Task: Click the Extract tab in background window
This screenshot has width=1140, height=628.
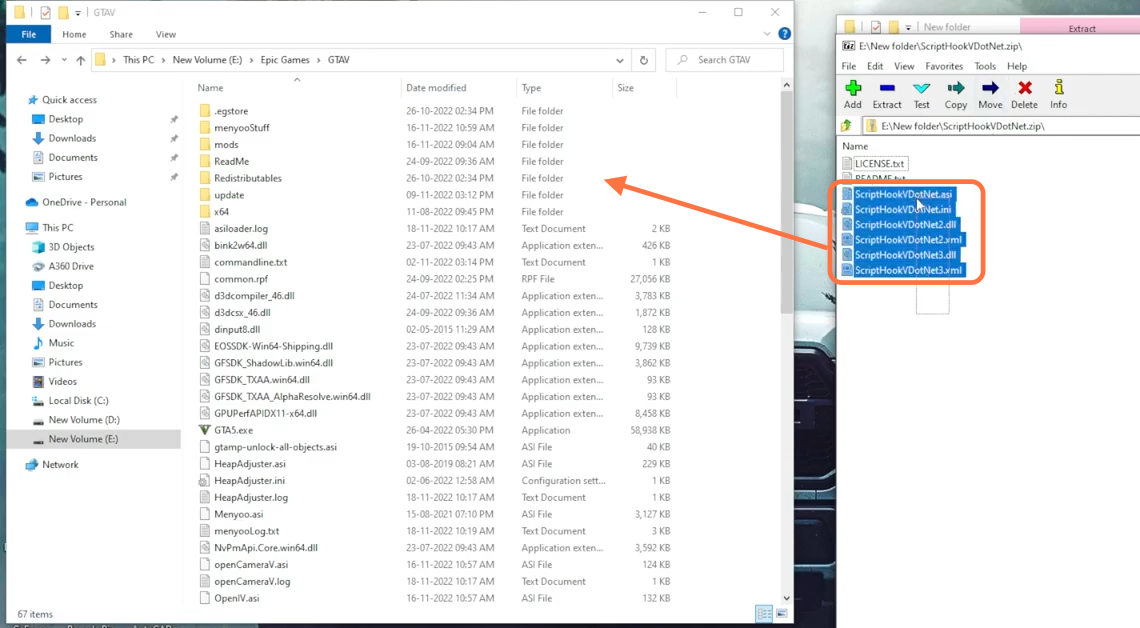Action: (1082, 28)
